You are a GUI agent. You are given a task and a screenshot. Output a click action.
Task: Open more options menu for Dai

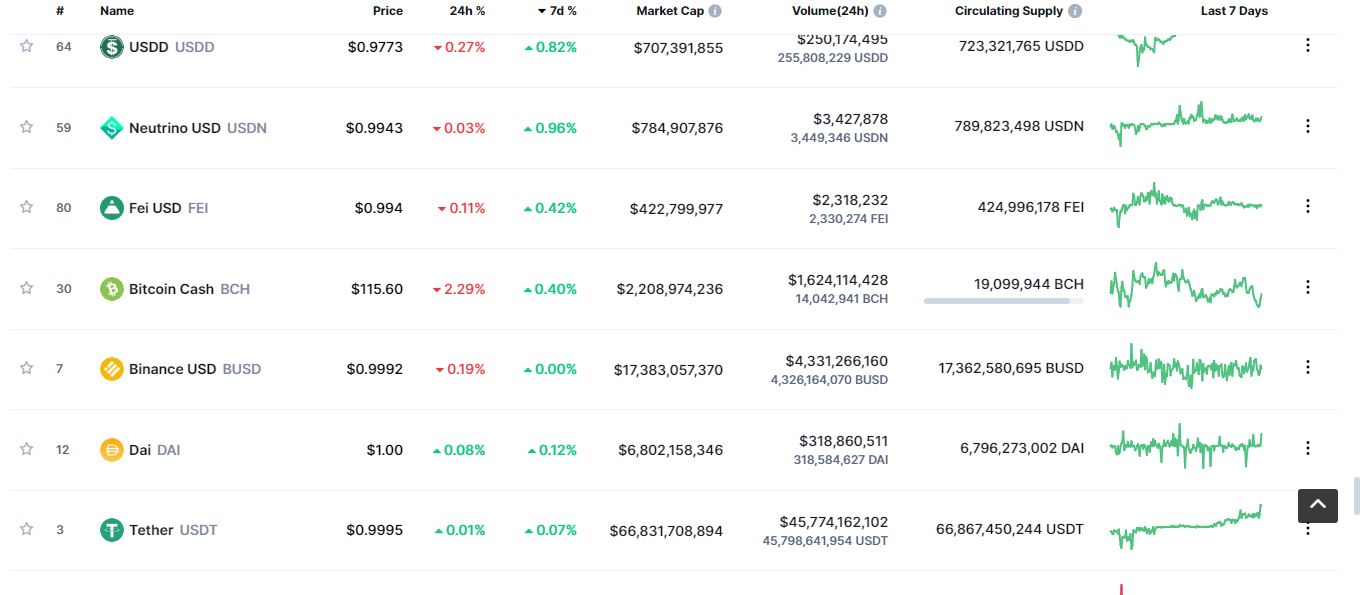click(1308, 448)
